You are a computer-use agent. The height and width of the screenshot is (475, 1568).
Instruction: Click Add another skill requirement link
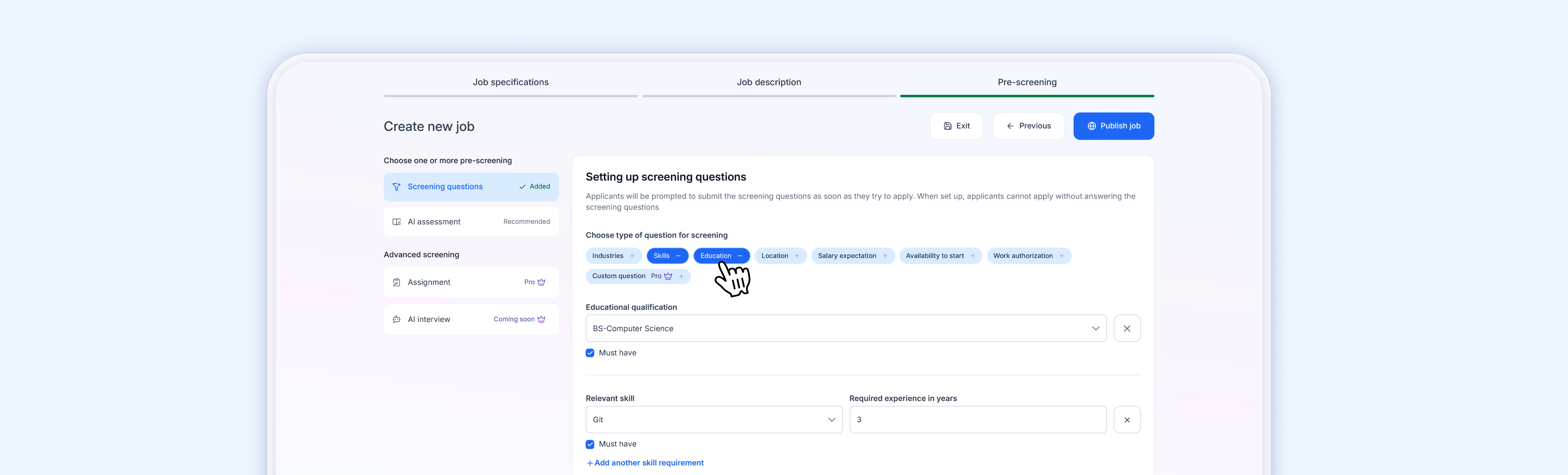(645, 463)
